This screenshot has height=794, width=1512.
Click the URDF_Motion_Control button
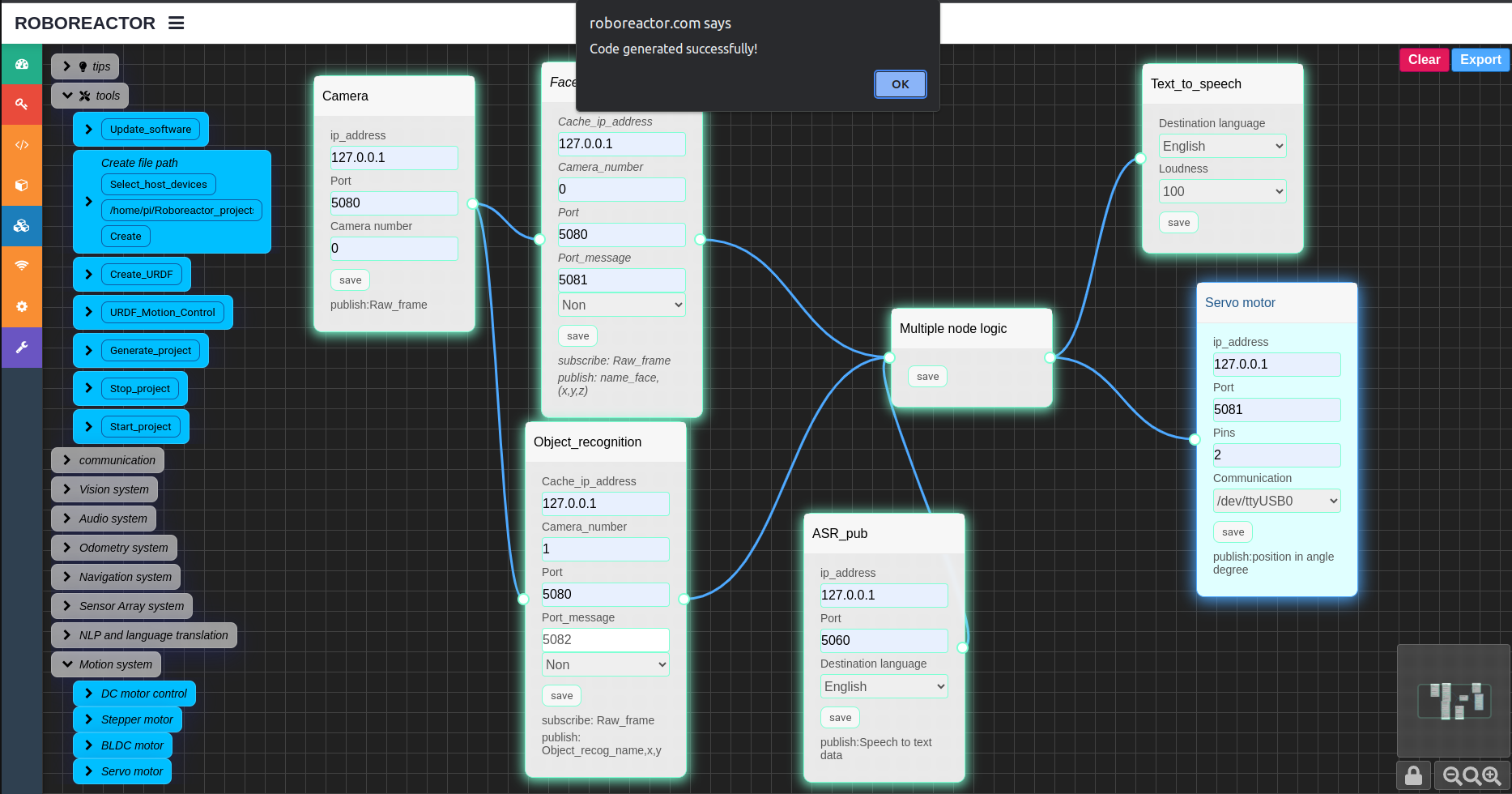pos(163,313)
